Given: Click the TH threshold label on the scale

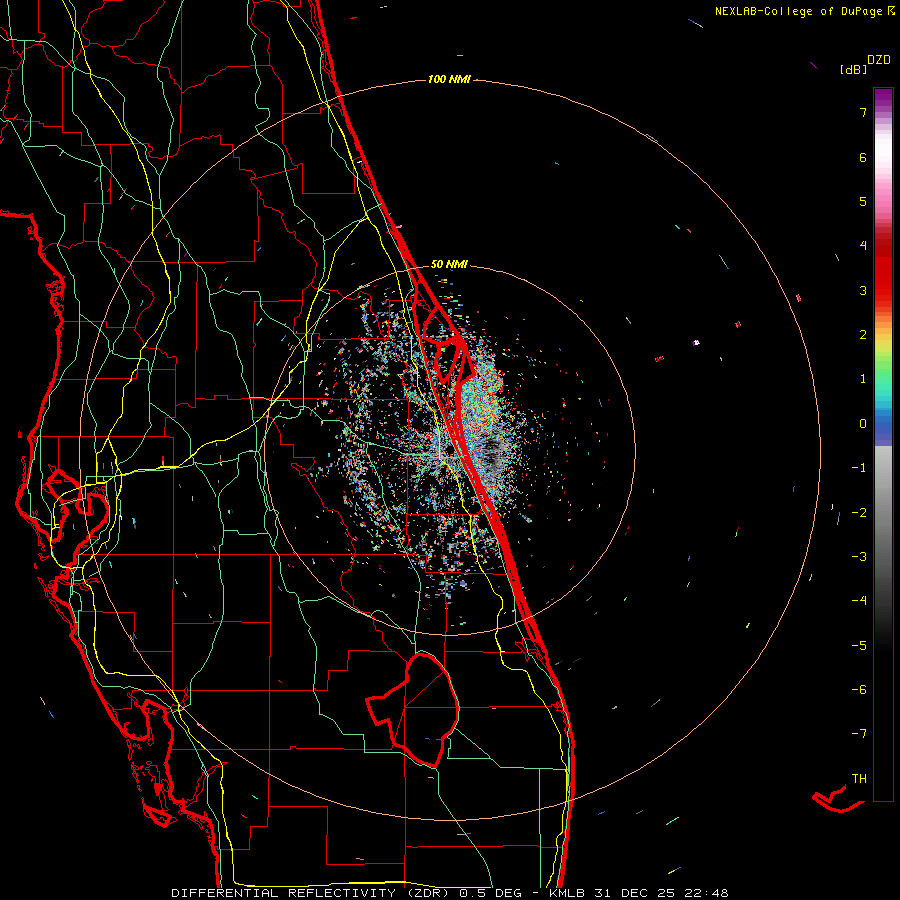Looking at the screenshot, I should pos(859,779).
